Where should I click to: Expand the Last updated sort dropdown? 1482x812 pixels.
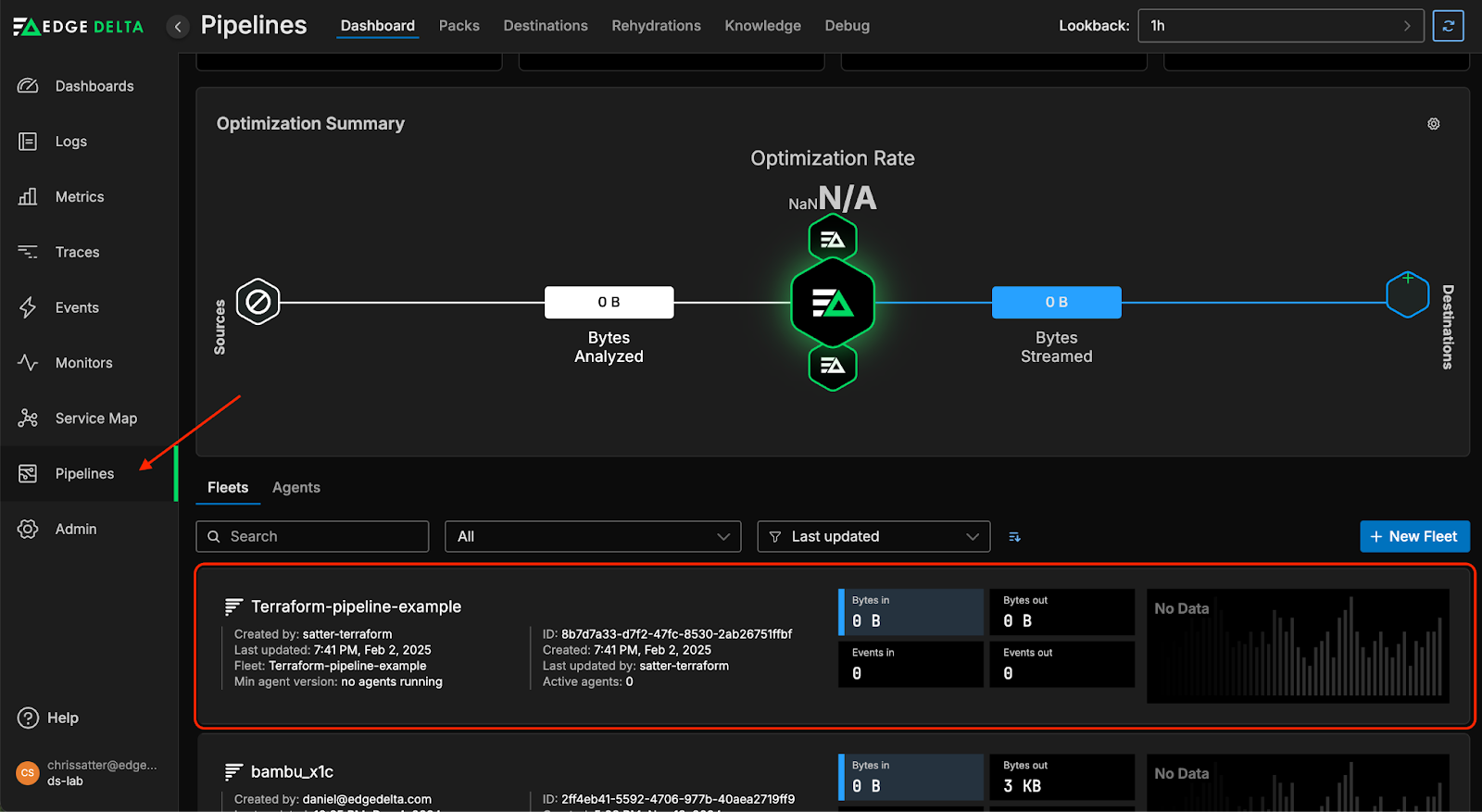pyautogui.click(x=873, y=537)
